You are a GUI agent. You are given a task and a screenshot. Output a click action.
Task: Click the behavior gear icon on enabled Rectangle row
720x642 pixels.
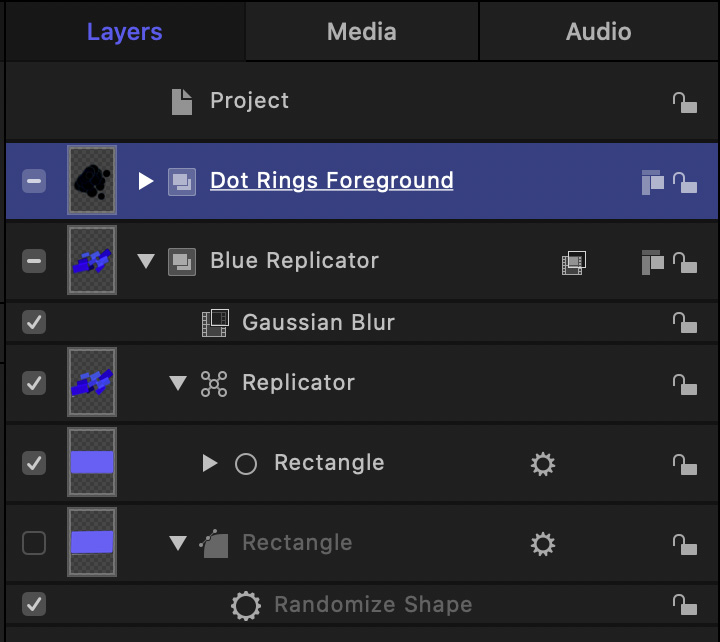(x=543, y=464)
